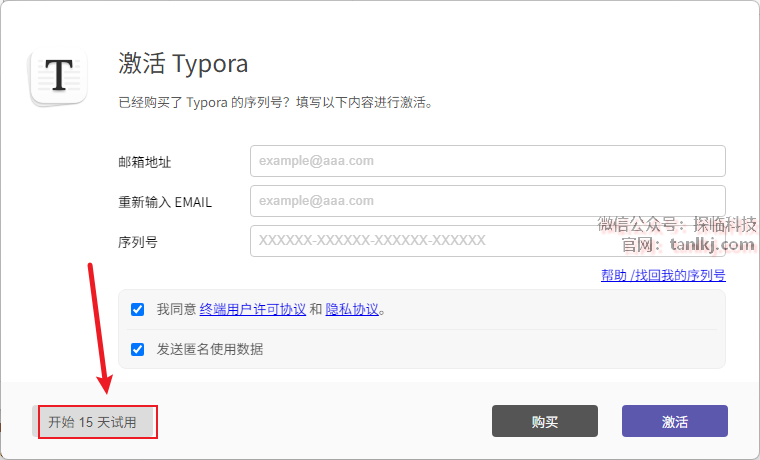Focus the 重新输入 EMAIL input field
The image size is (760, 460).
488,201
